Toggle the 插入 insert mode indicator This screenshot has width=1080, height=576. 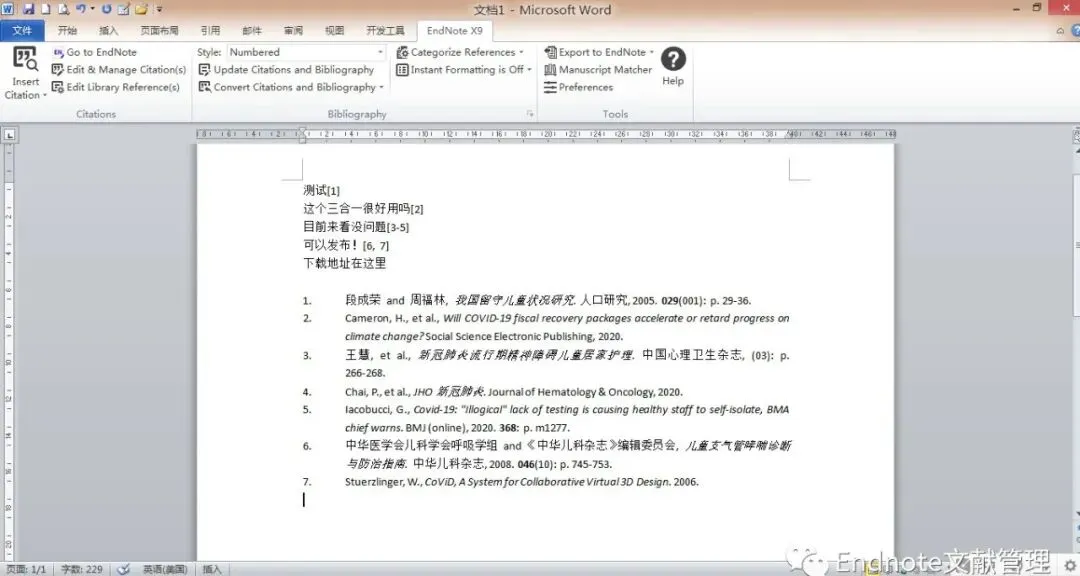click(x=212, y=569)
